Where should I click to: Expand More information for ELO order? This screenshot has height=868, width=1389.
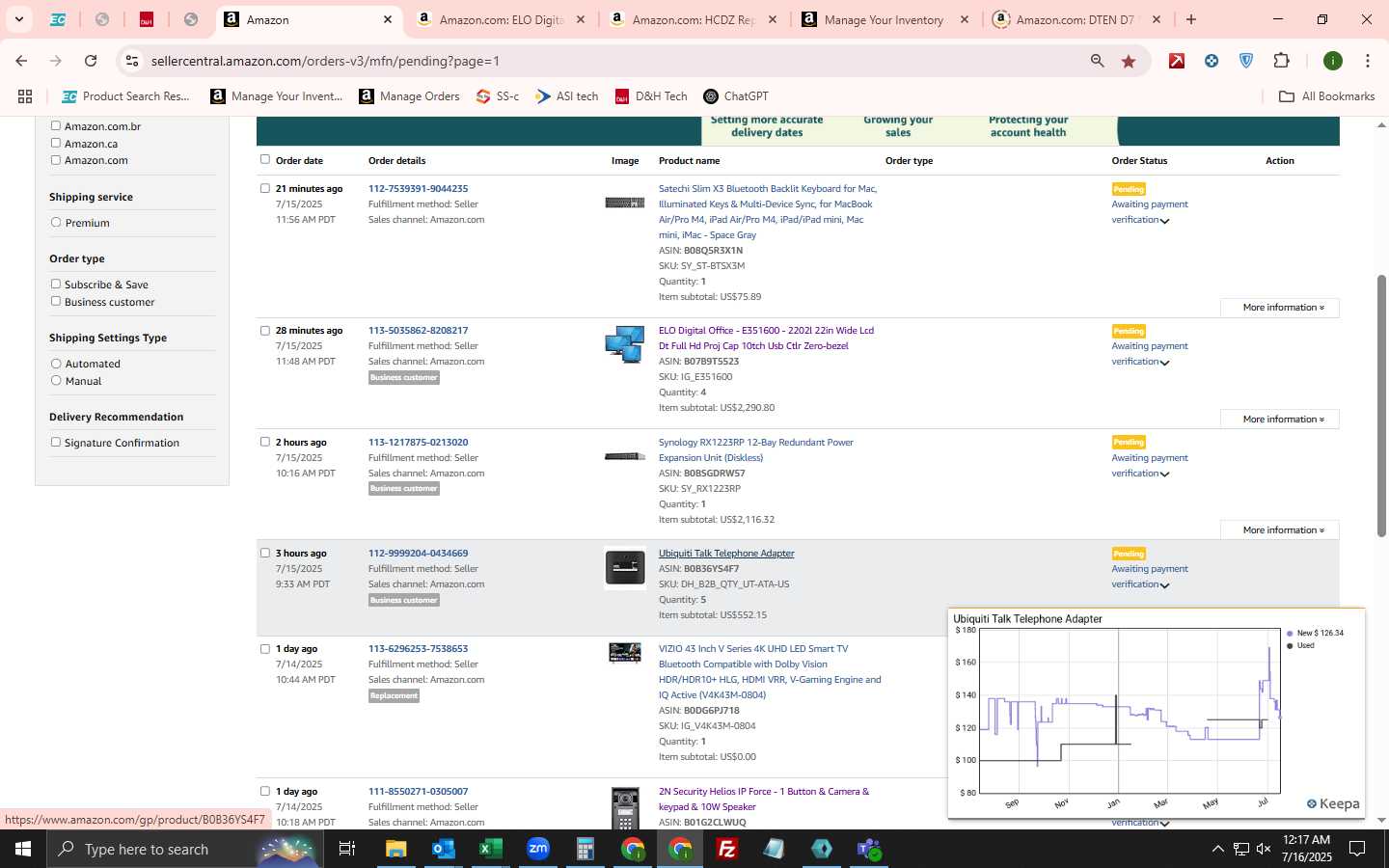coord(1280,420)
